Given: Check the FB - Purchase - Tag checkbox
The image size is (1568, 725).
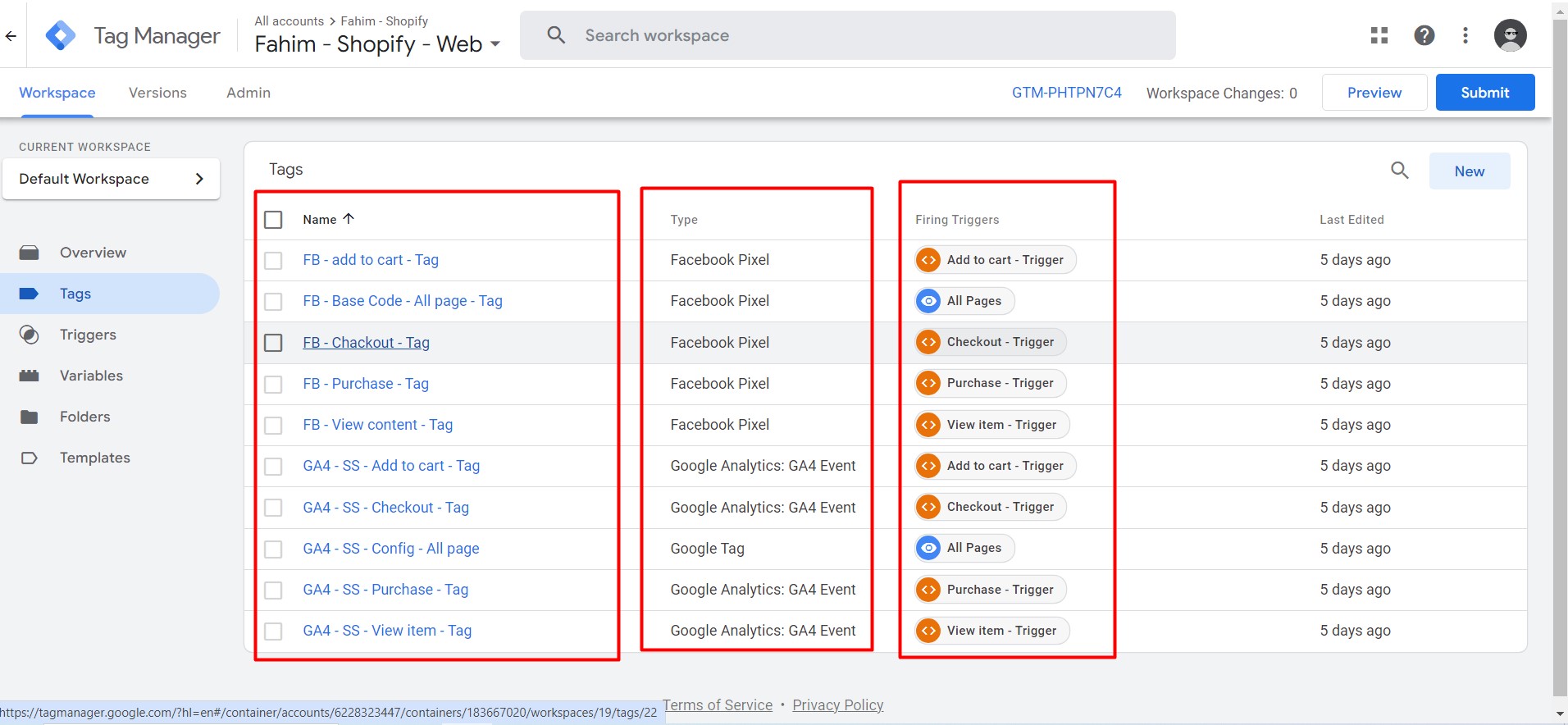Looking at the screenshot, I should 273,384.
